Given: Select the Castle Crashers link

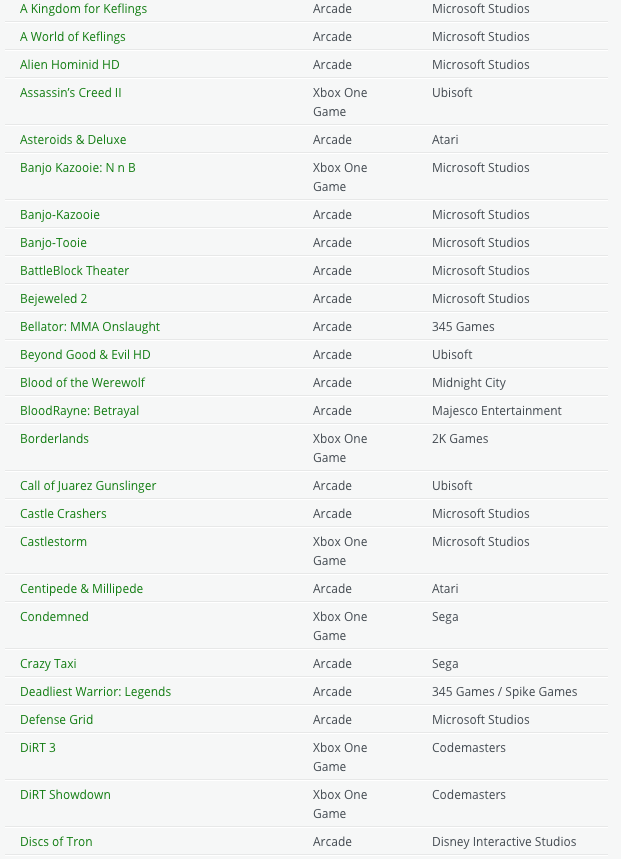Looking at the screenshot, I should (x=63, y=514).
